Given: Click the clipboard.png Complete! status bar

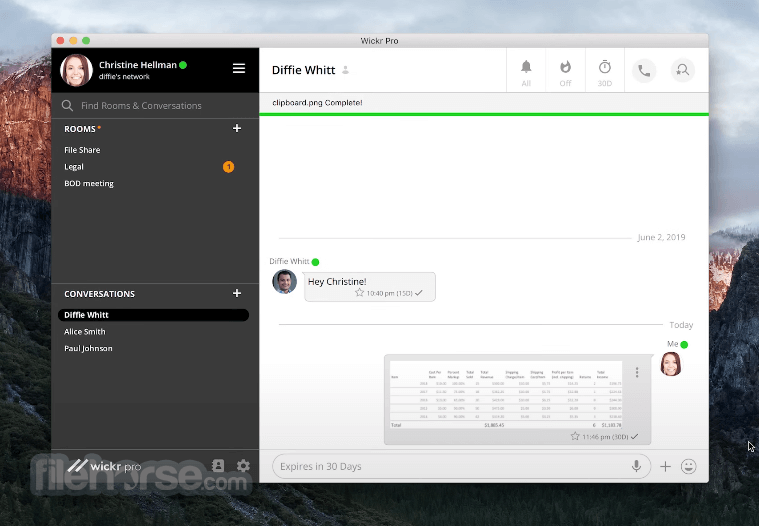Looking at the screenshot, I should [x=484, y=103].
